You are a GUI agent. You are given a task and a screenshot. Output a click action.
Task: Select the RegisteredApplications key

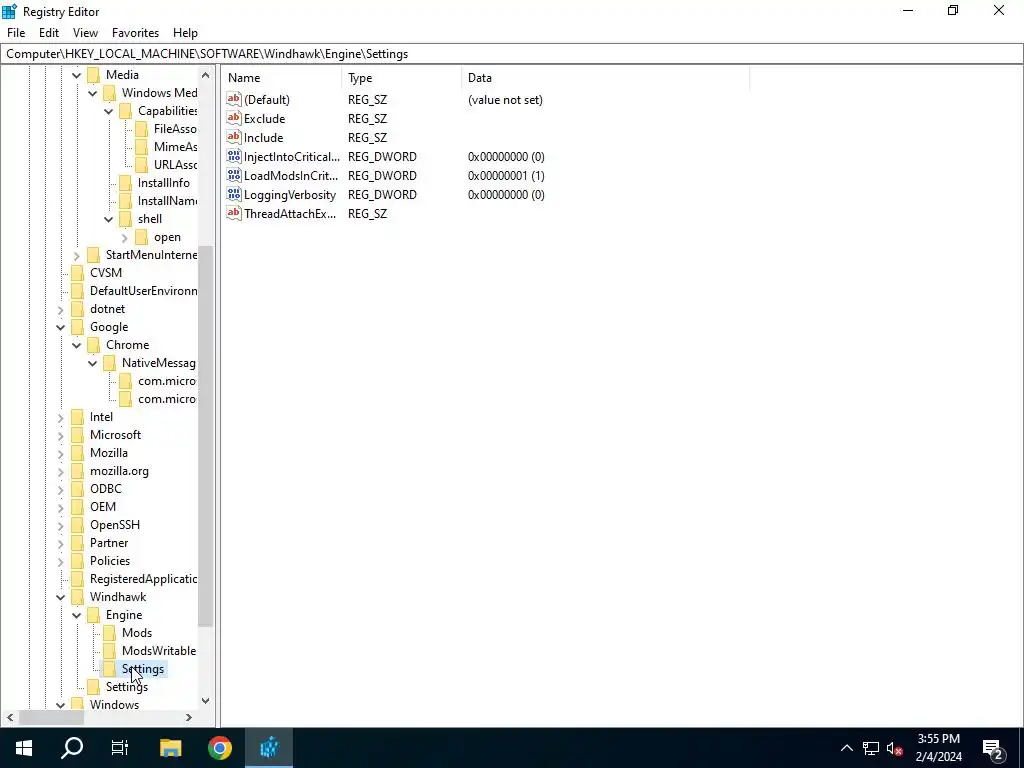tap(143, 579)
